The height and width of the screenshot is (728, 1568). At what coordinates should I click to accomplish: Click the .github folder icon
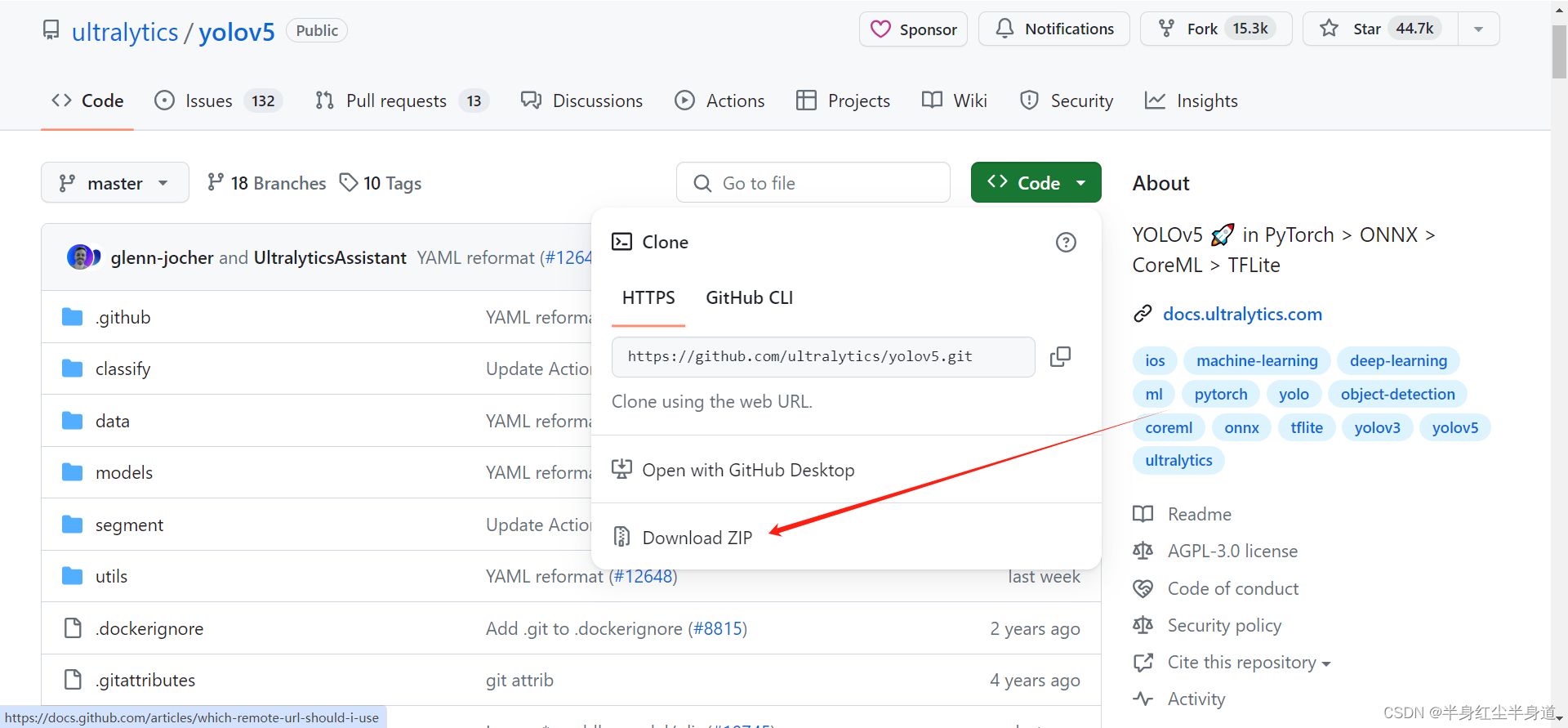[x=73, y=317]
